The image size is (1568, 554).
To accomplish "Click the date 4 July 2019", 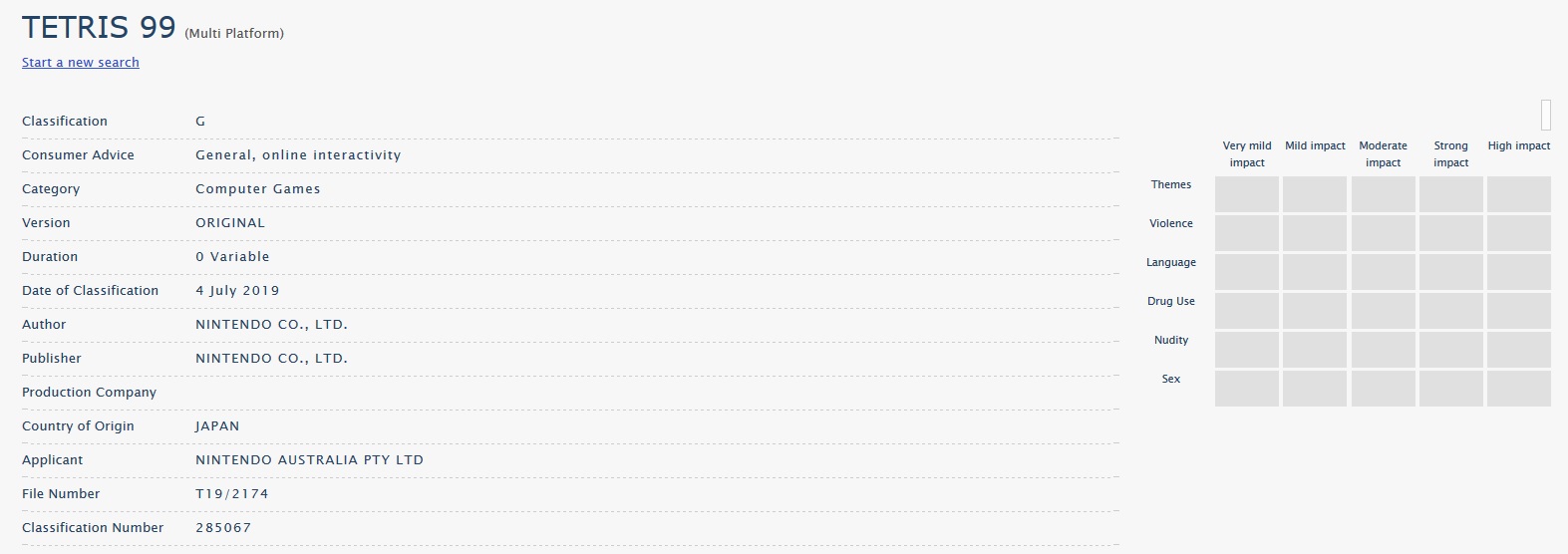I will (237, 291).
